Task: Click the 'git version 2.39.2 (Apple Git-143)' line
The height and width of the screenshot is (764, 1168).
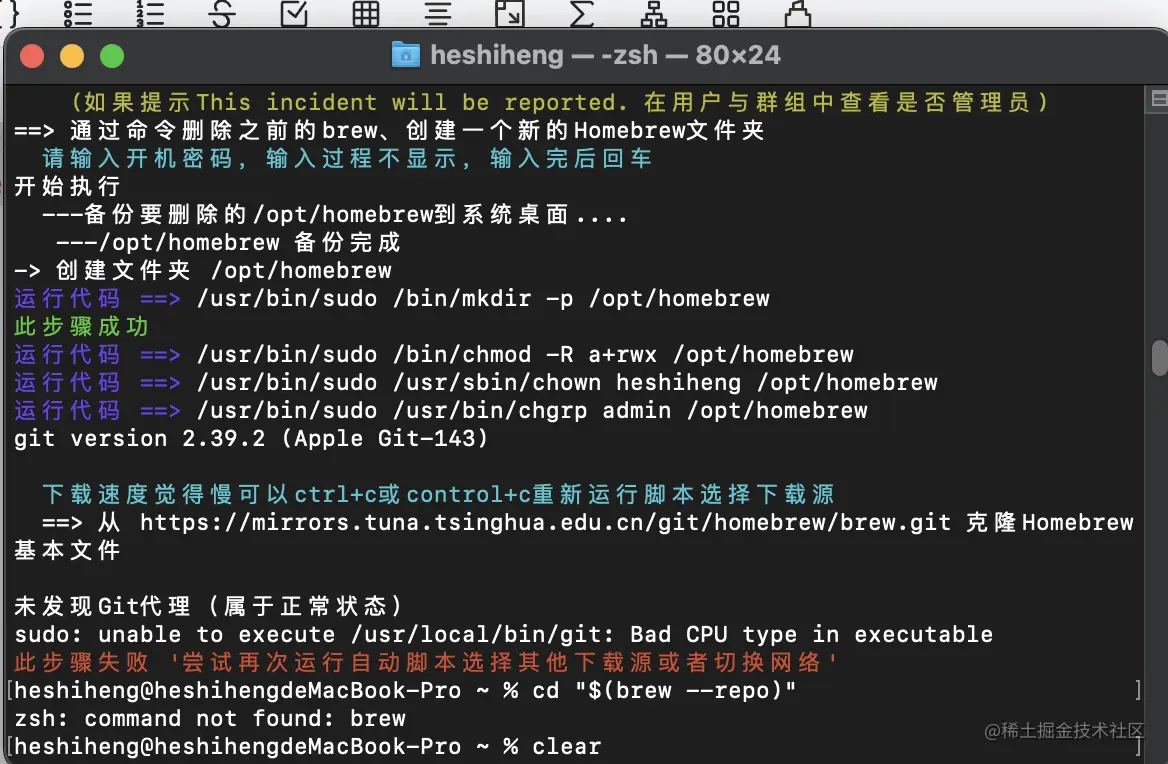Action: pos(251,438)
